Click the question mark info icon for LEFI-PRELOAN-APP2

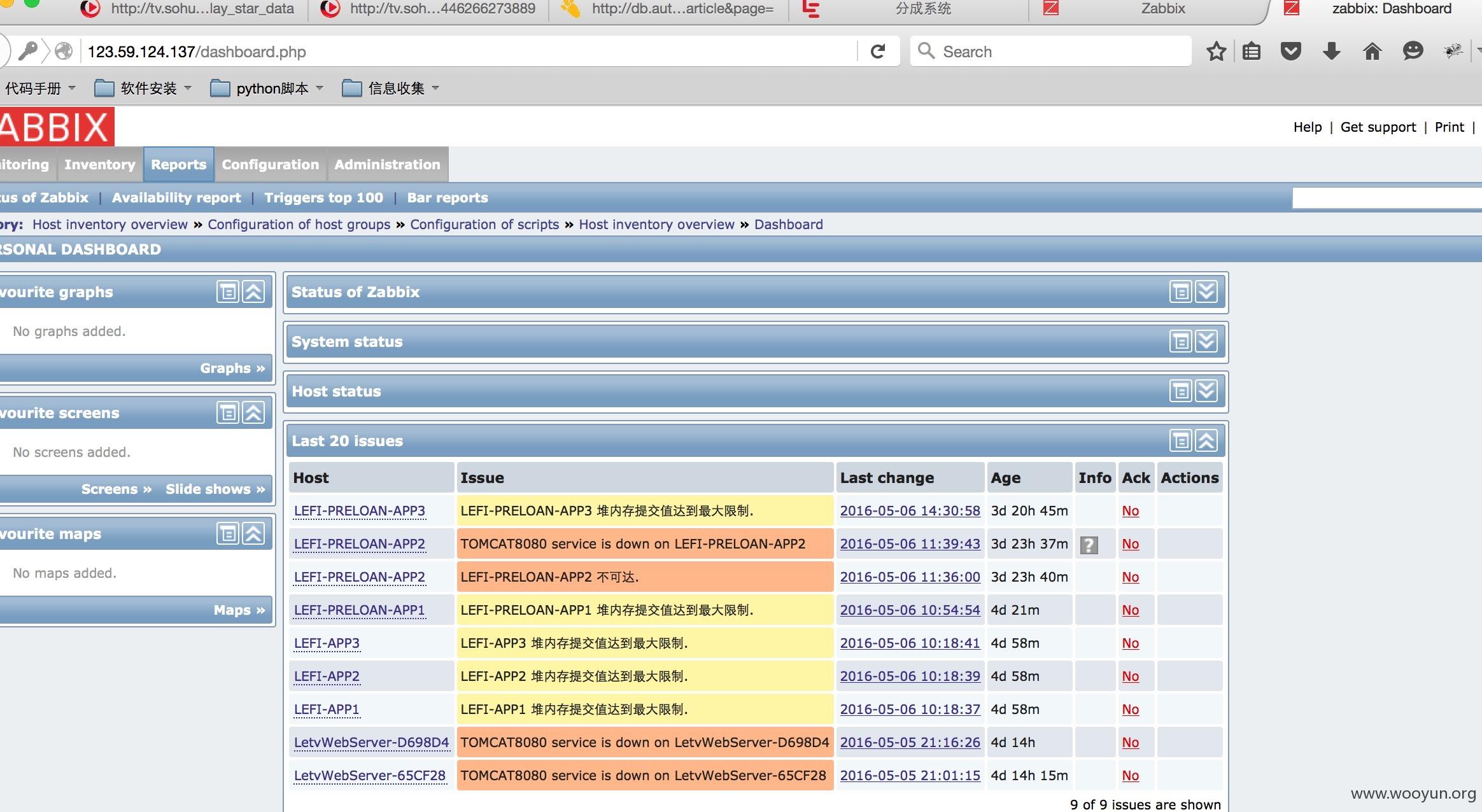point(1089,545)
